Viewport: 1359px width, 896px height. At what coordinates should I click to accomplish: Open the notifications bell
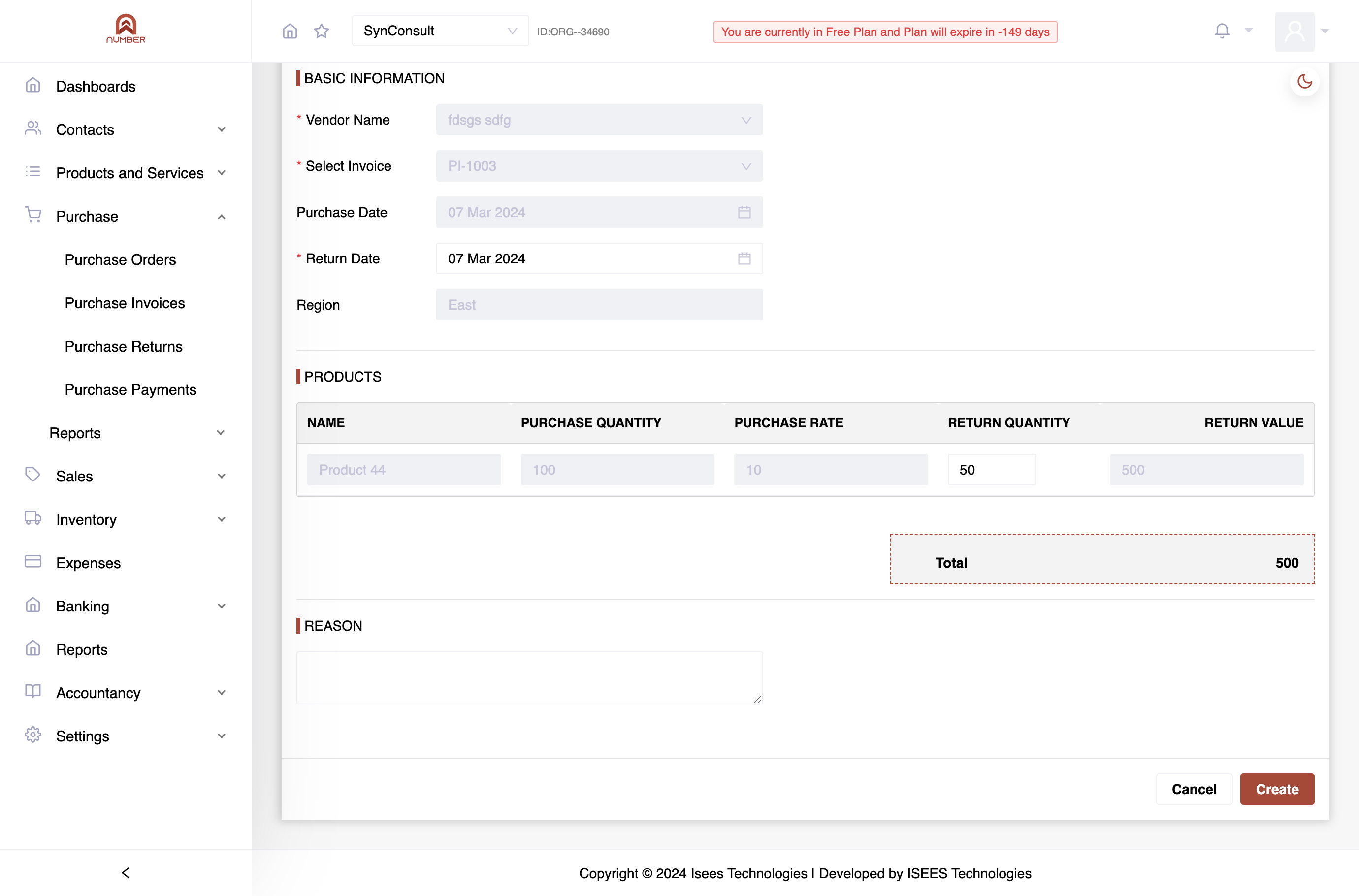(1222, 31)
